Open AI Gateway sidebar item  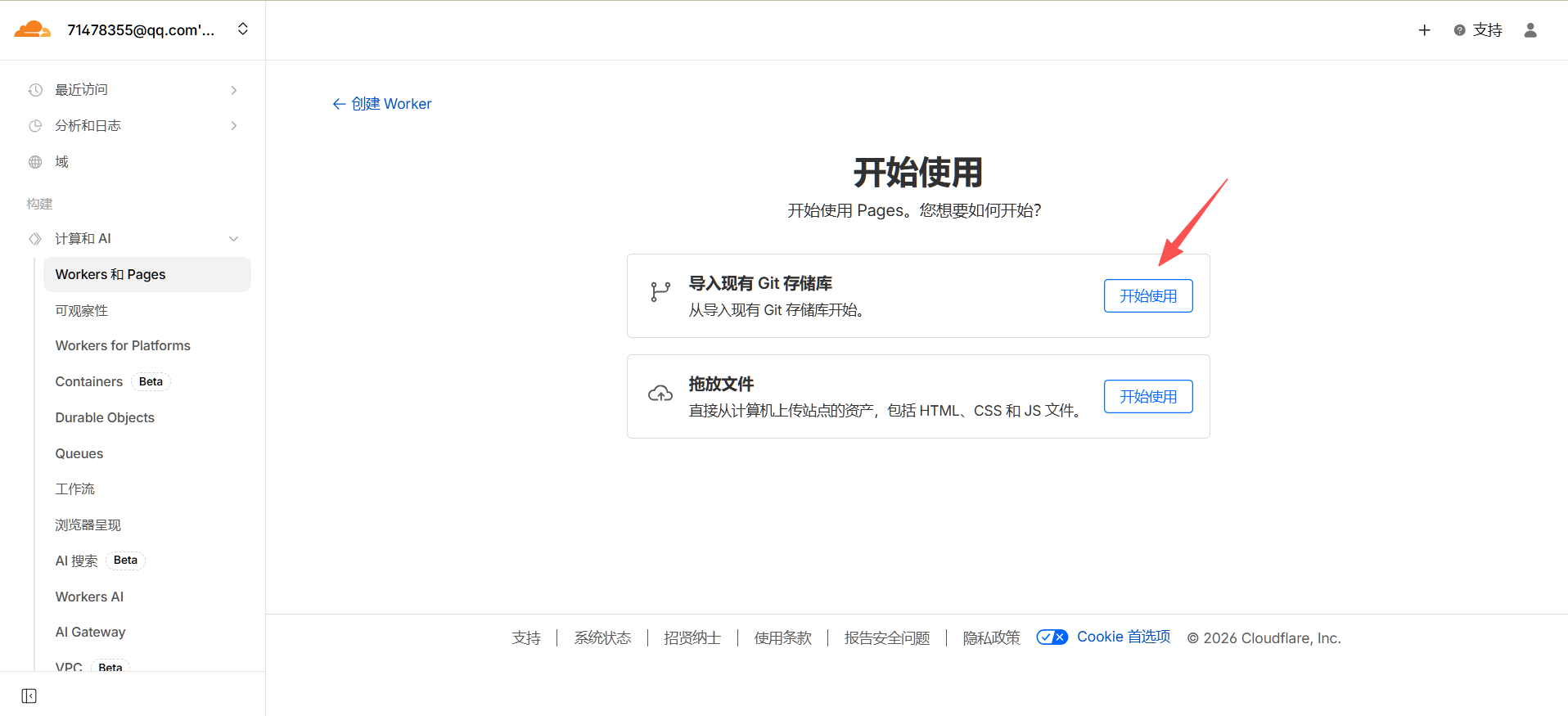[x=91, y=633]
